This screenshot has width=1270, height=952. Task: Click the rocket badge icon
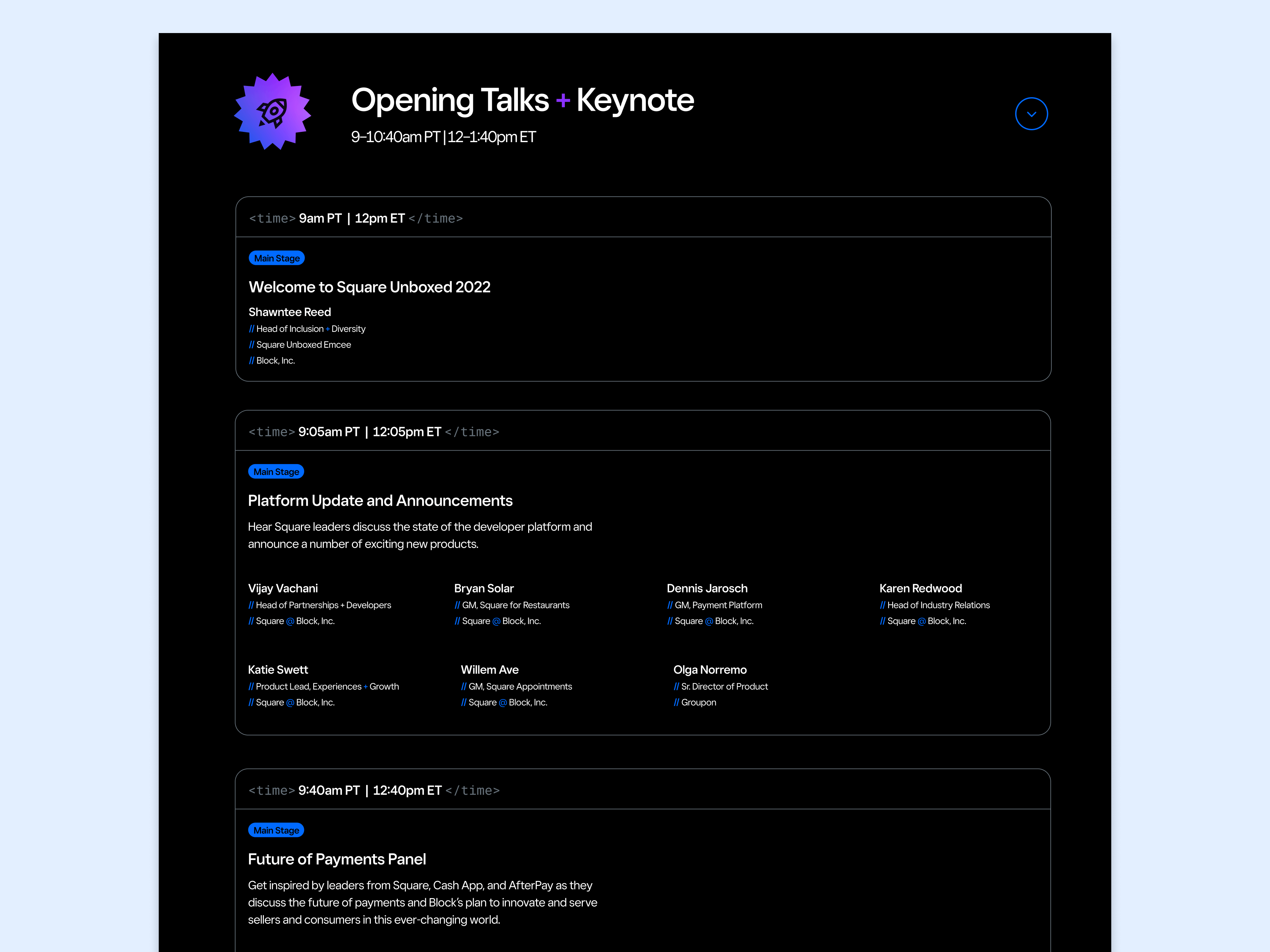click(x=273, y=111)
